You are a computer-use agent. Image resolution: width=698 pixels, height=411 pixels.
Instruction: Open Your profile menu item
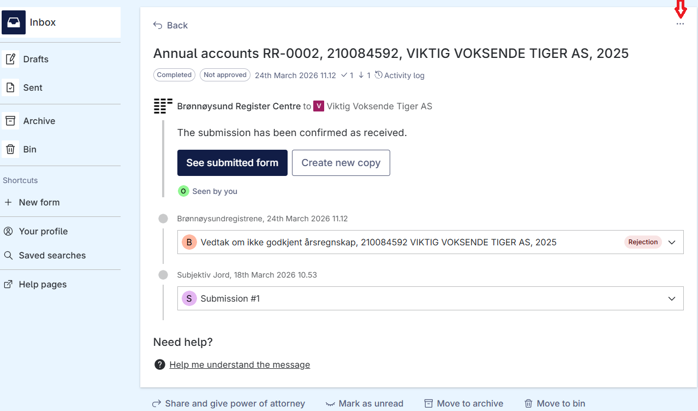43,231
